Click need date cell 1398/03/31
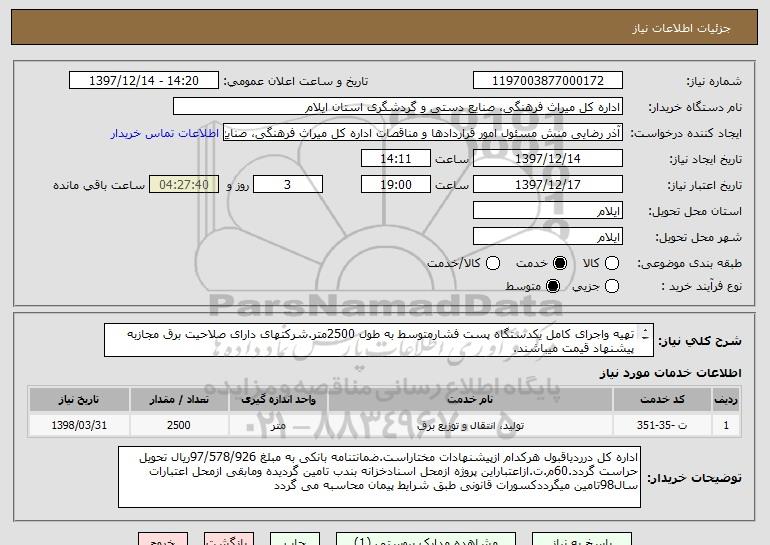This screenshot has width=770, height=545. pos(79,425)
